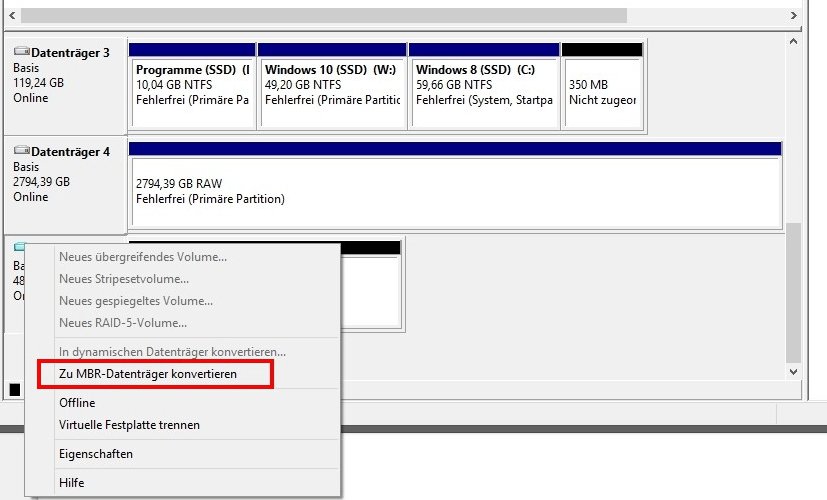Viewport: 827px width, 500px height.
Task: Select the 350 MB unallocated space
Action: tap(602, 86)
